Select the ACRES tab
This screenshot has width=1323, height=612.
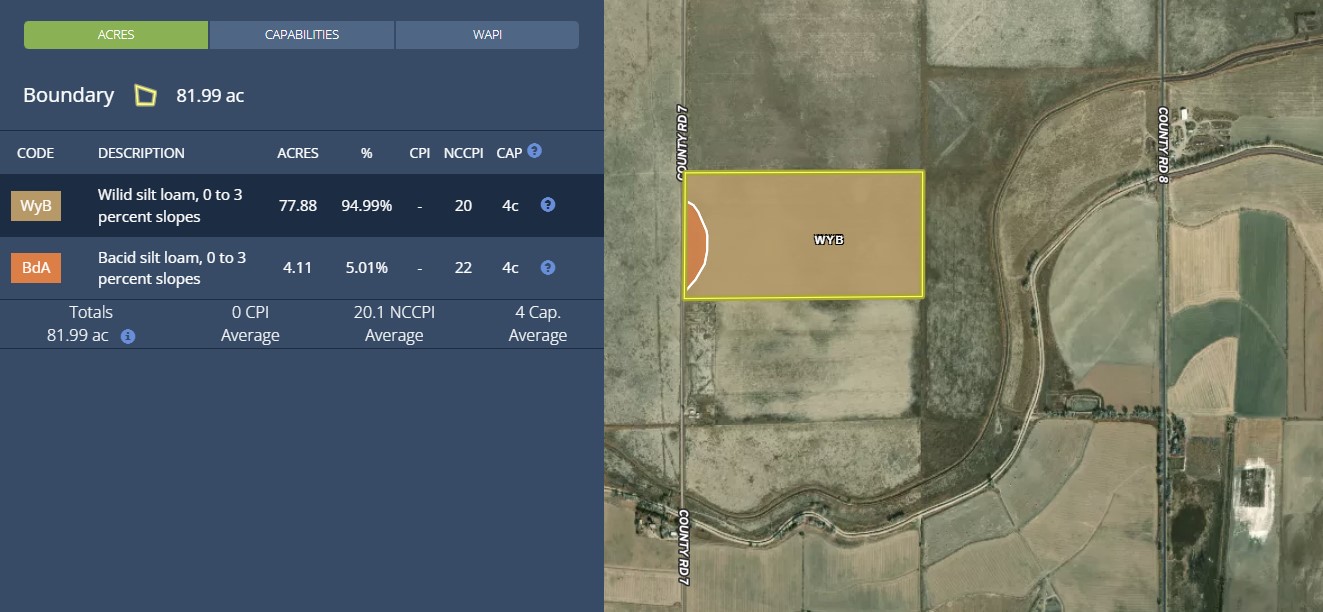pyautogui.click(x=116, y=35)
